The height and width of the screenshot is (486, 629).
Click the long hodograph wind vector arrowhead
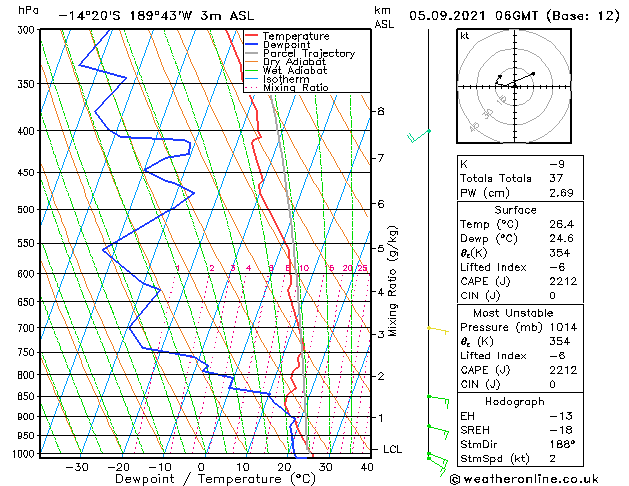(x=533, y=74)
